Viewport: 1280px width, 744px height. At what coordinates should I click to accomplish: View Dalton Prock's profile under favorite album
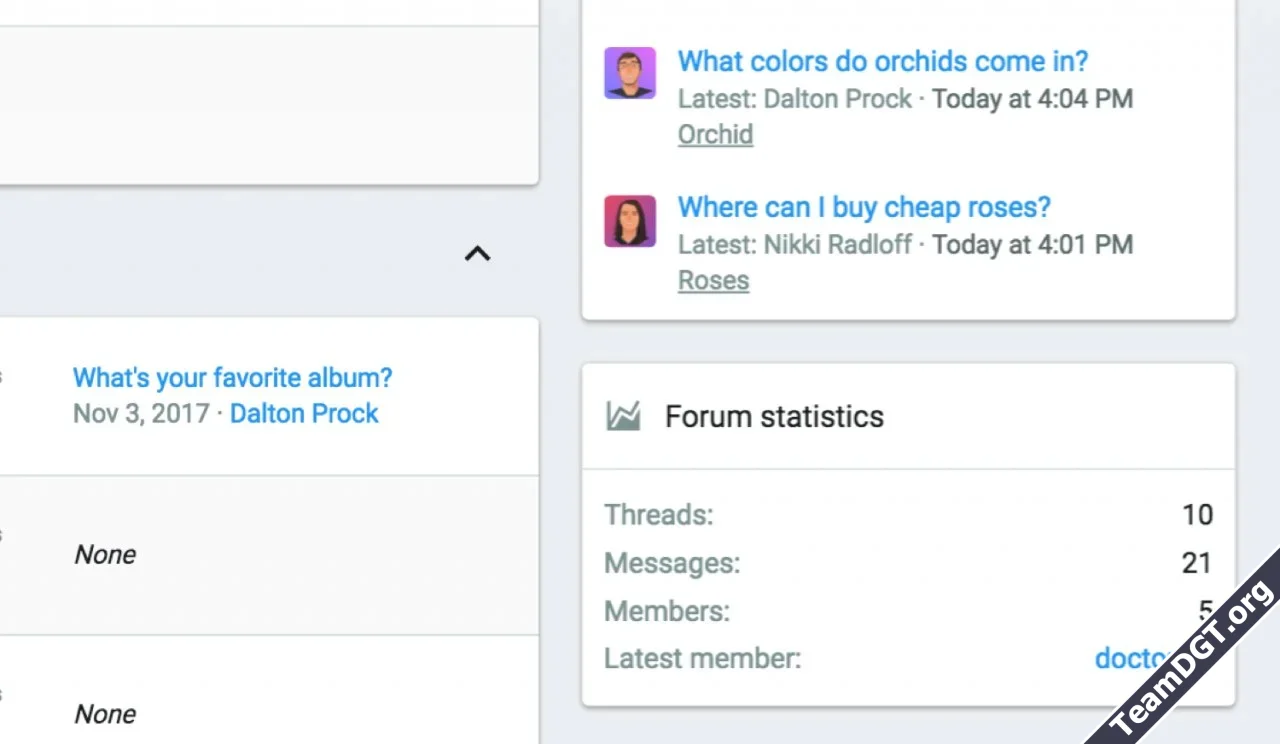(304, 413)
